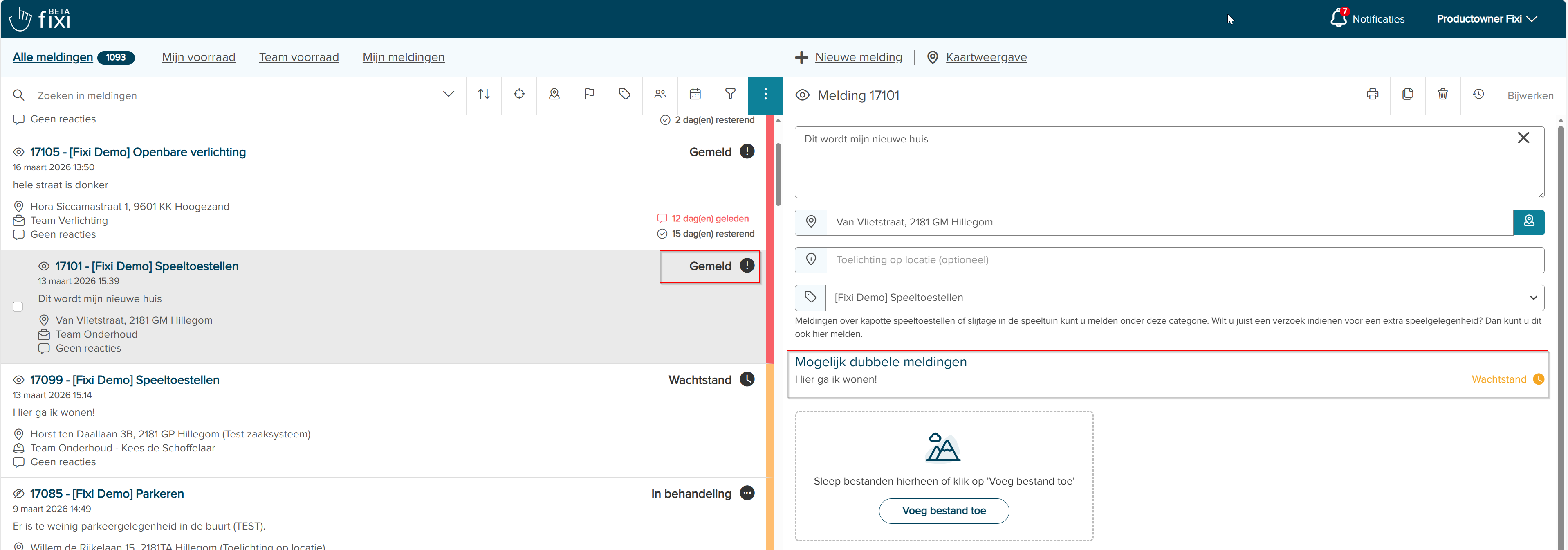Click the flag filter icon
Viewport: 1568px width, 550px height.
click(589, 95)
